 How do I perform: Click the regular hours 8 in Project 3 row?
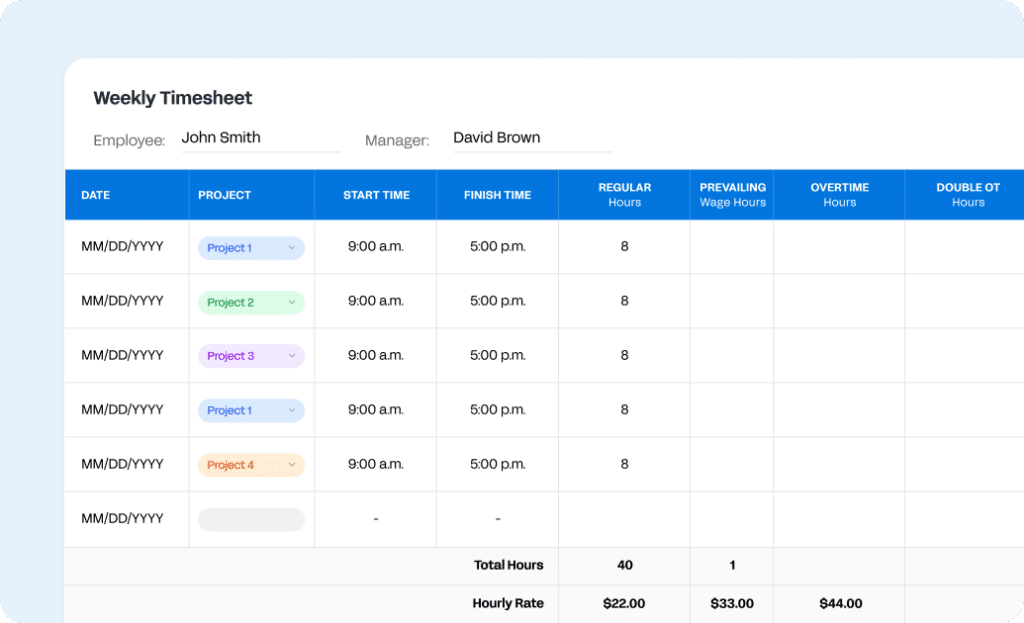624,355
